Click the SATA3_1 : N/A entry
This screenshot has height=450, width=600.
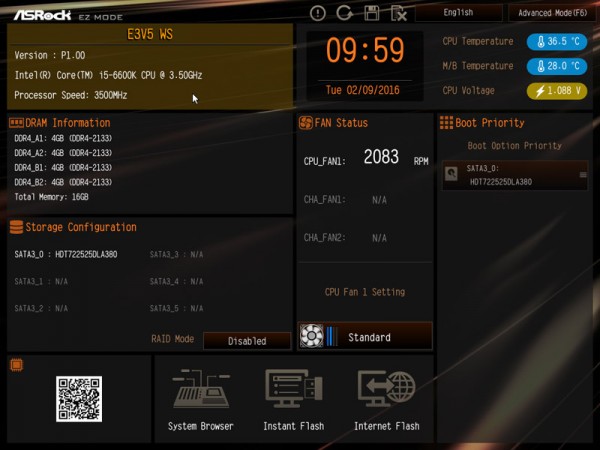41,282
